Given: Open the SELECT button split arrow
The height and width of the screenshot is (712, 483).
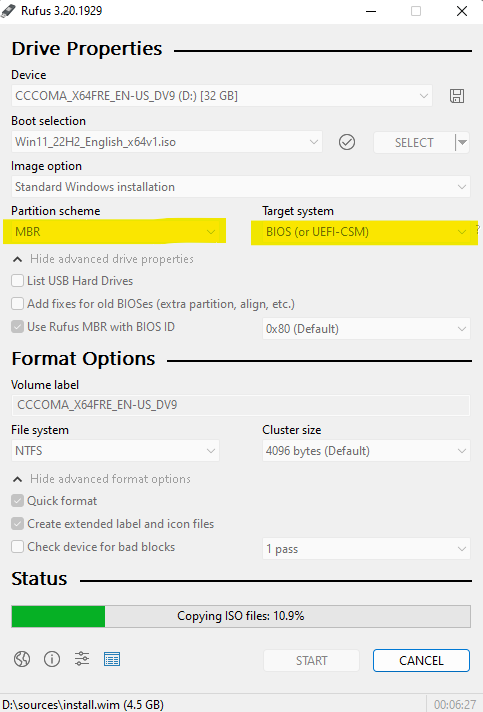Looking at the screenshot, I should [462, 143].
